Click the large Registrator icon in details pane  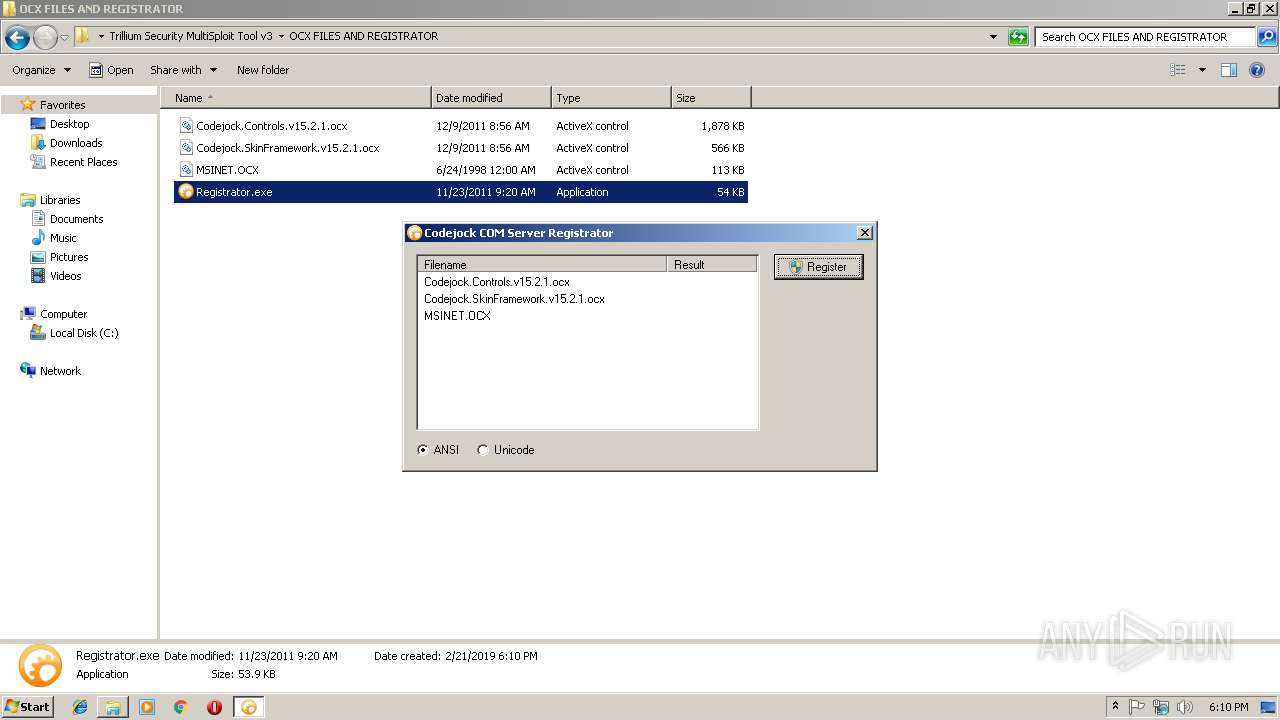40,665
